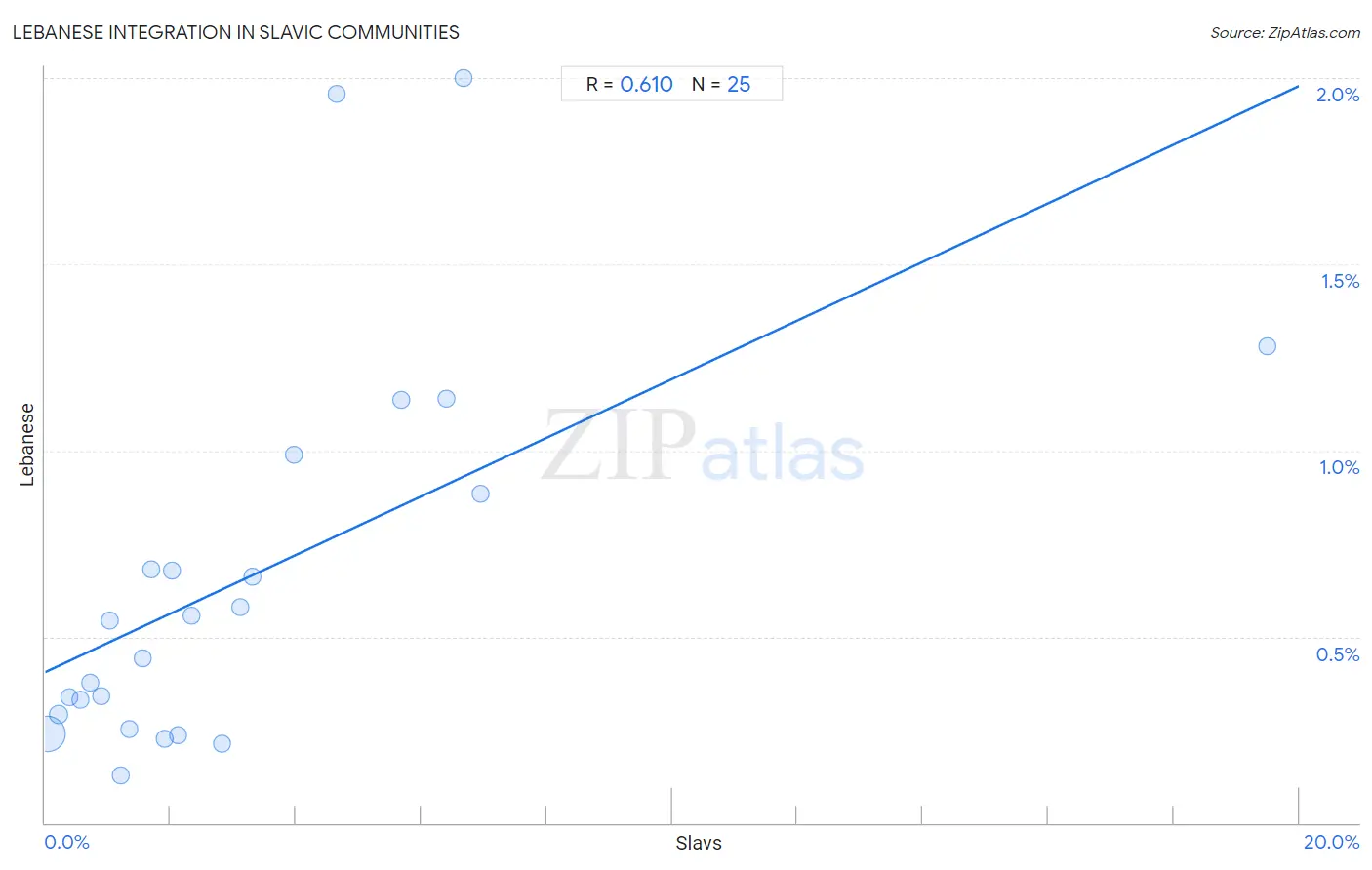The width and height of the screenshot is (1372, 870).
Task: Click the N = 25 sample count label
Action: pyautogui.click(x=721, y=84)
